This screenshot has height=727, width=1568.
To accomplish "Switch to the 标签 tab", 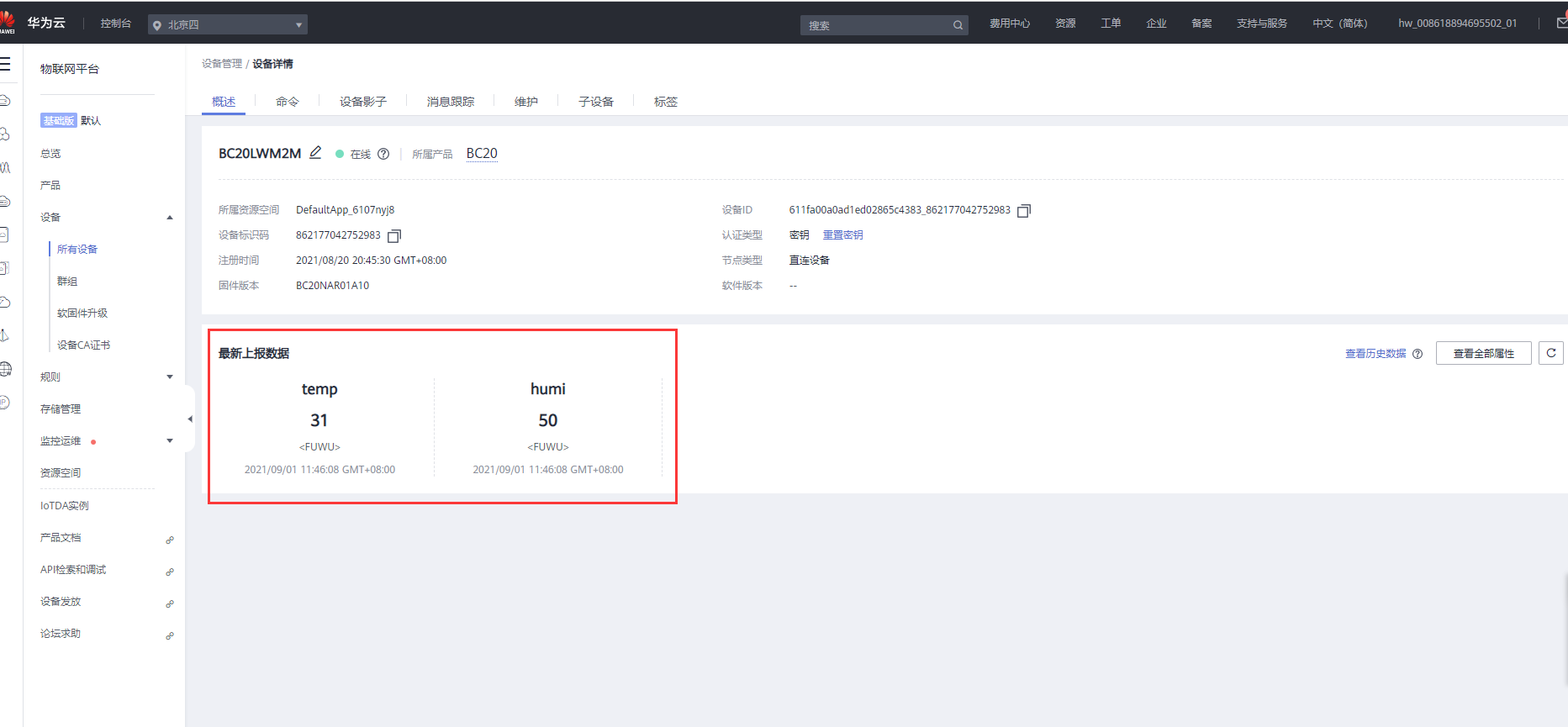I will pos(666,102).
